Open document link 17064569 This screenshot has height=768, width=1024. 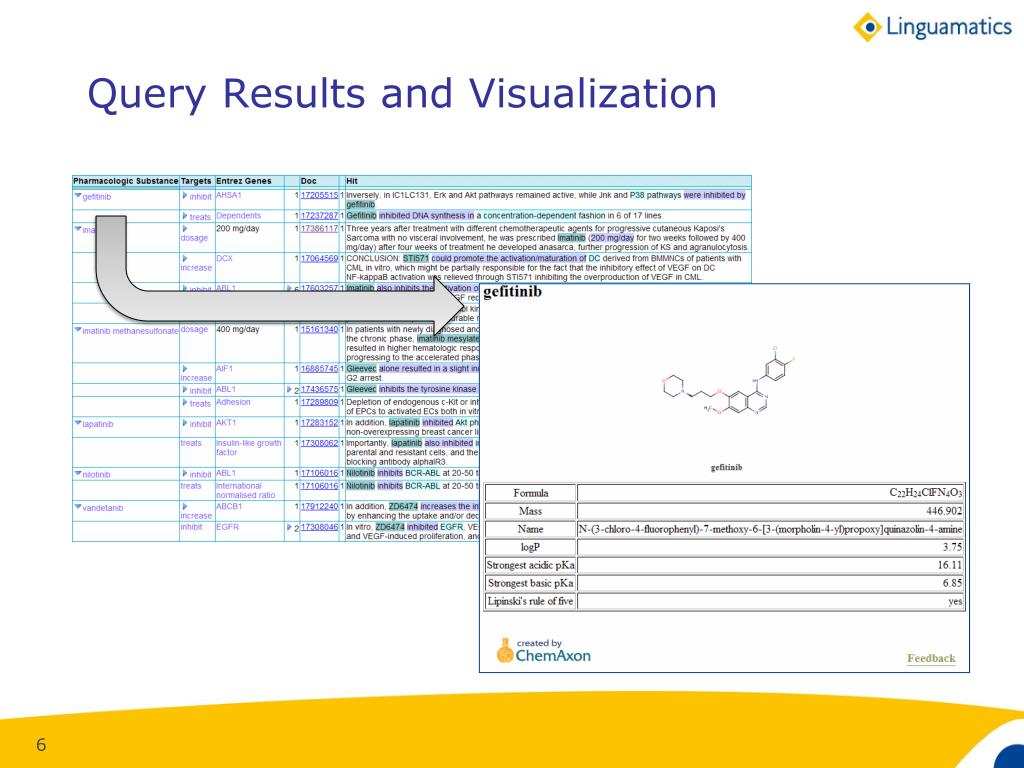[319, 259]
